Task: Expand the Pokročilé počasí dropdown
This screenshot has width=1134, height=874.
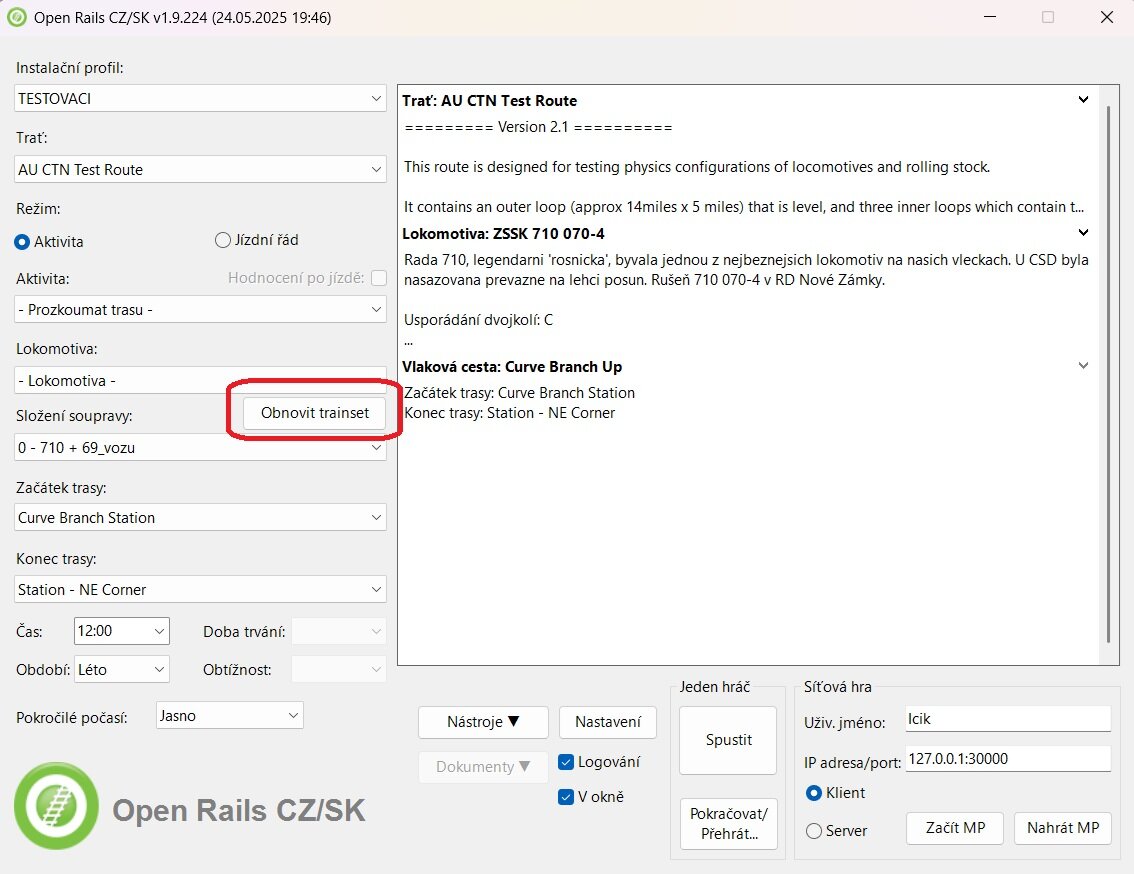Action: click(x=230, y=716)
